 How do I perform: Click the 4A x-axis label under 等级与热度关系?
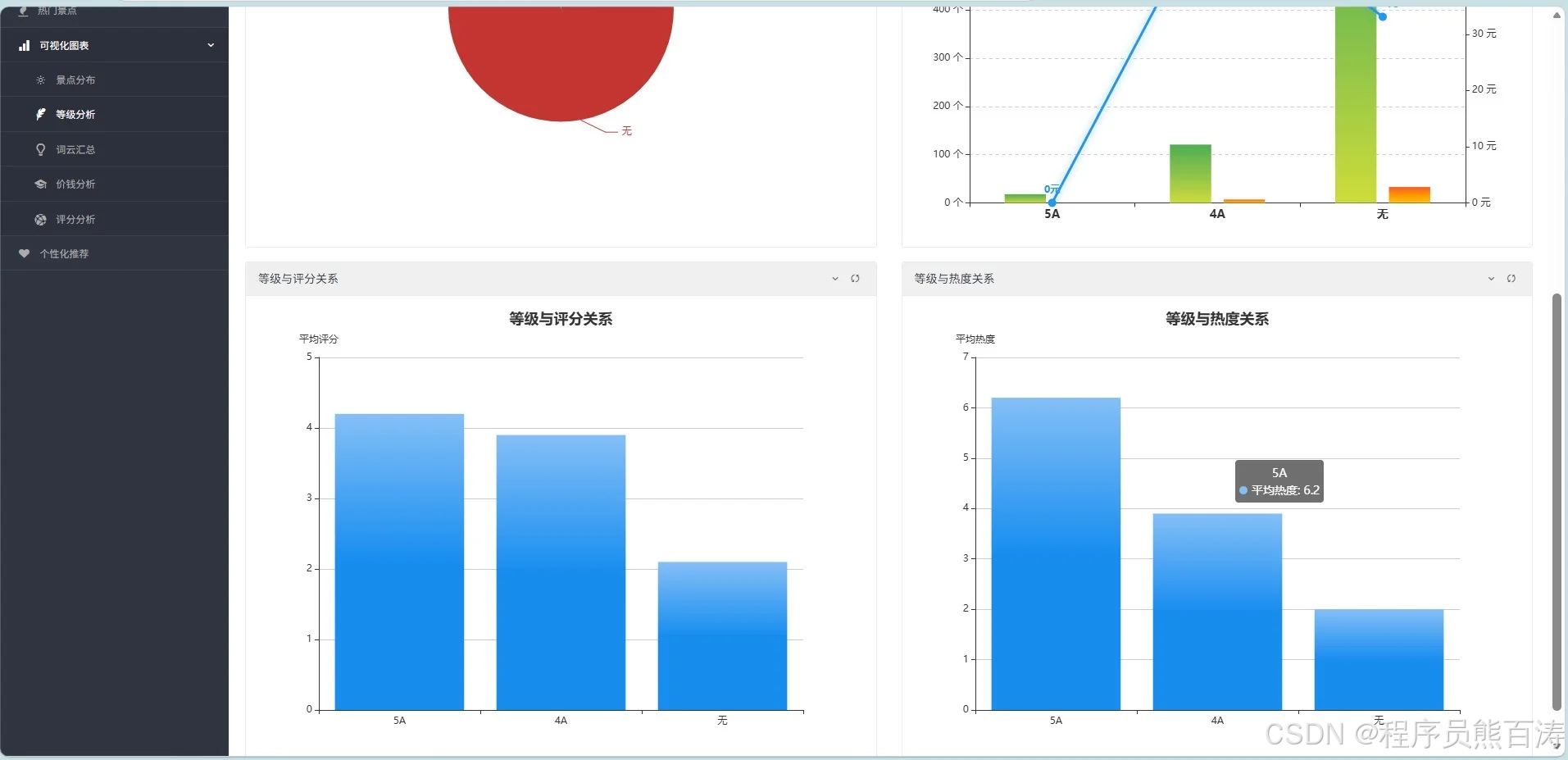click(1217, 721)
